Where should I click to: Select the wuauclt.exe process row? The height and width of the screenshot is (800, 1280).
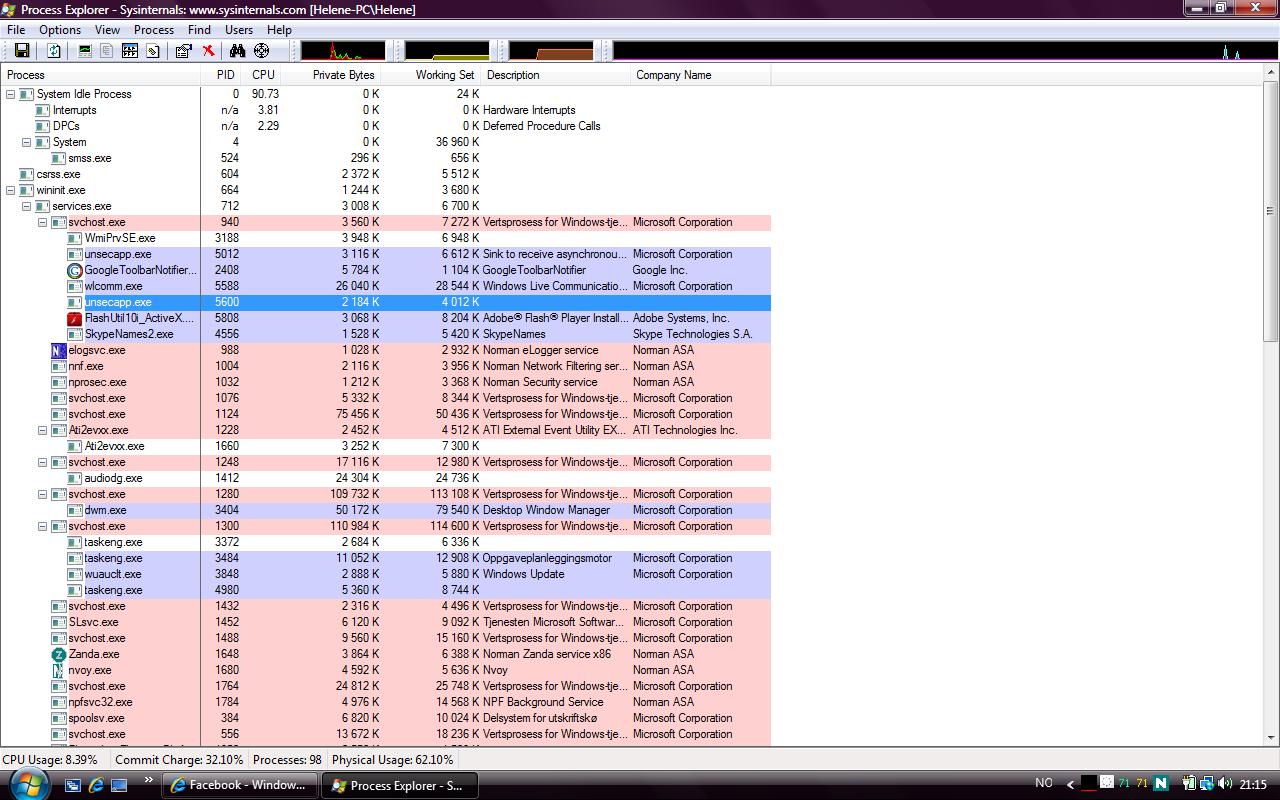[x=386, y=574]
